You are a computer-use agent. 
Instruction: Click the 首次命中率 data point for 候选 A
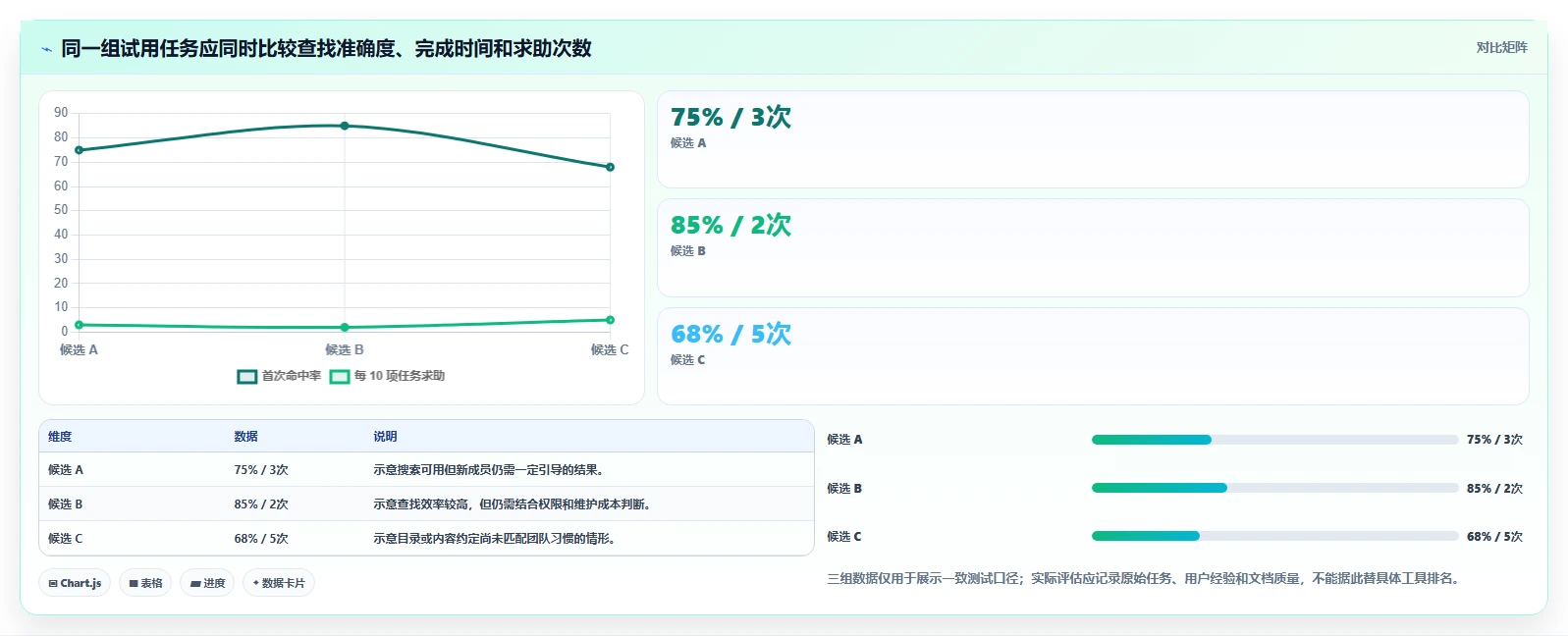79,150
